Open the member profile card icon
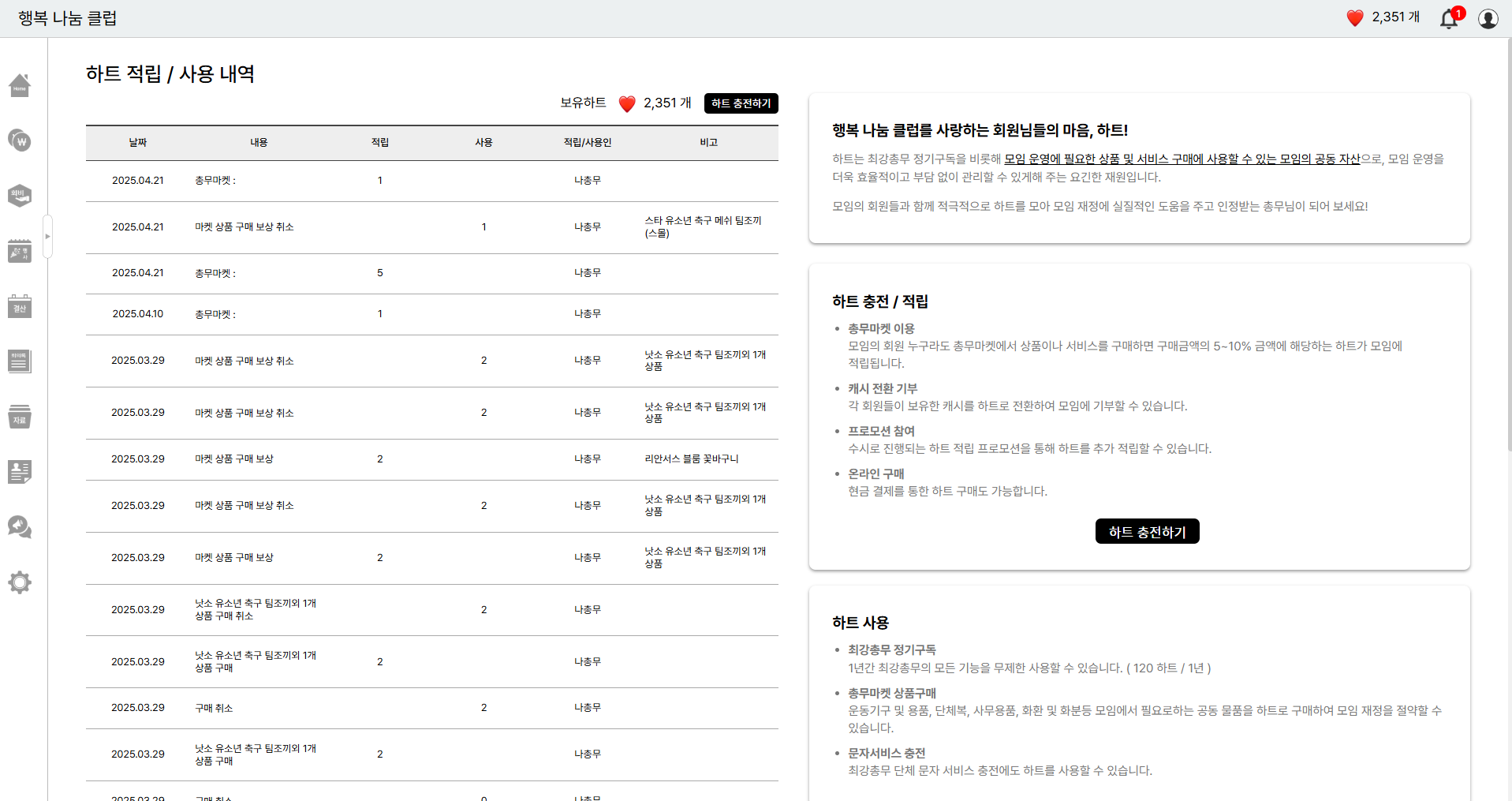Image resolution: width=1512 pixels, height=801 pixels. (x=20, y=472)
